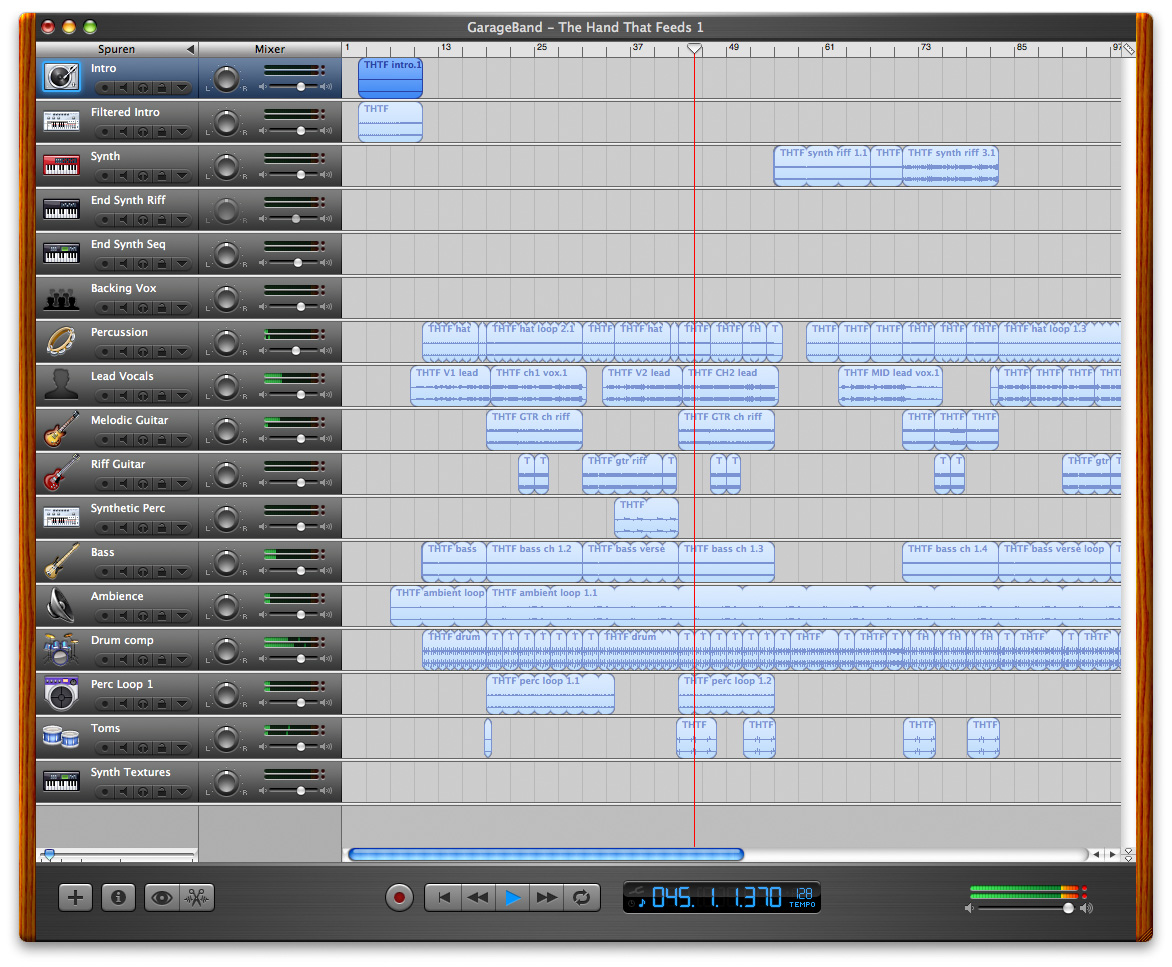The width and height of the screenshot is (1172, 967).
Task: Solo the Lead Vocals track with headphones
Action: point(142,396)
